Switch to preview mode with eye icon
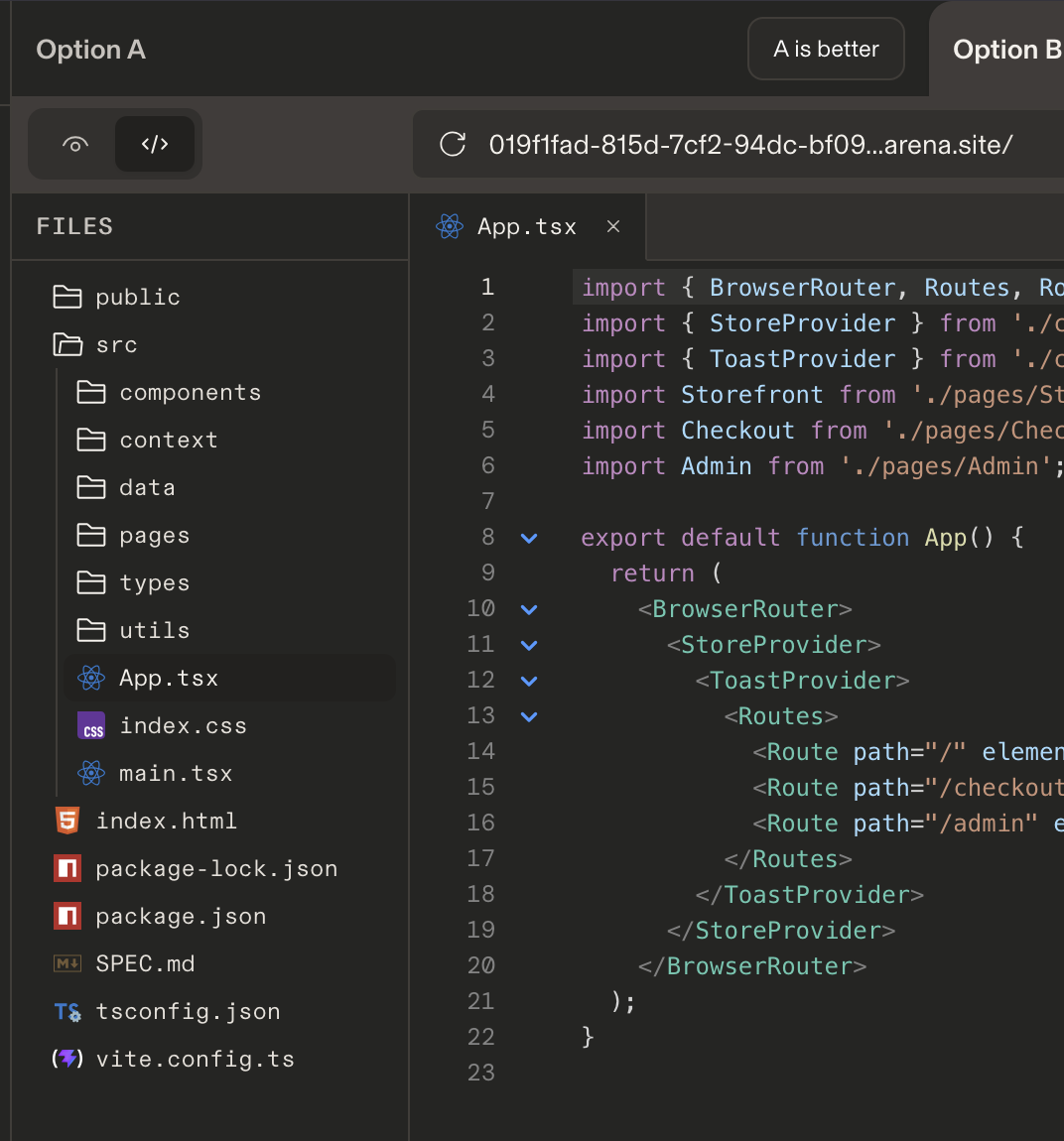 coord(75,144)
